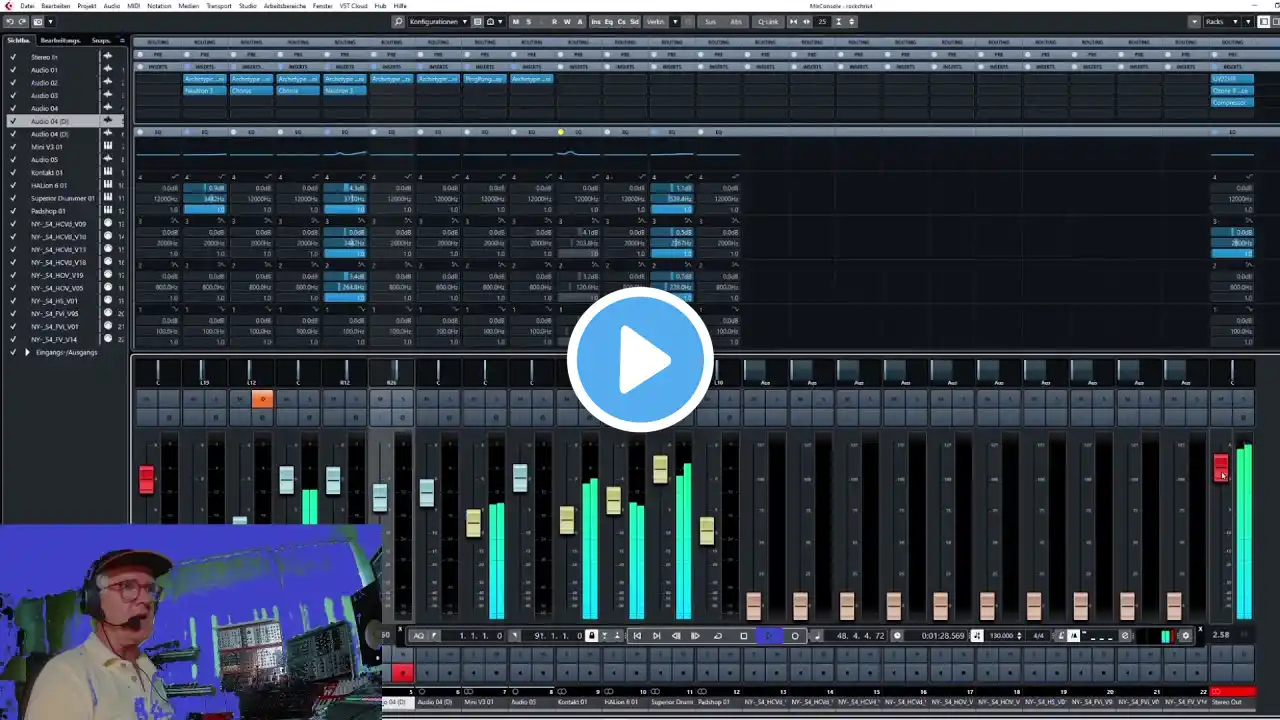Start playback with the transport play button
Viewport: 1280px width, 720px height.
coord(769,635)
